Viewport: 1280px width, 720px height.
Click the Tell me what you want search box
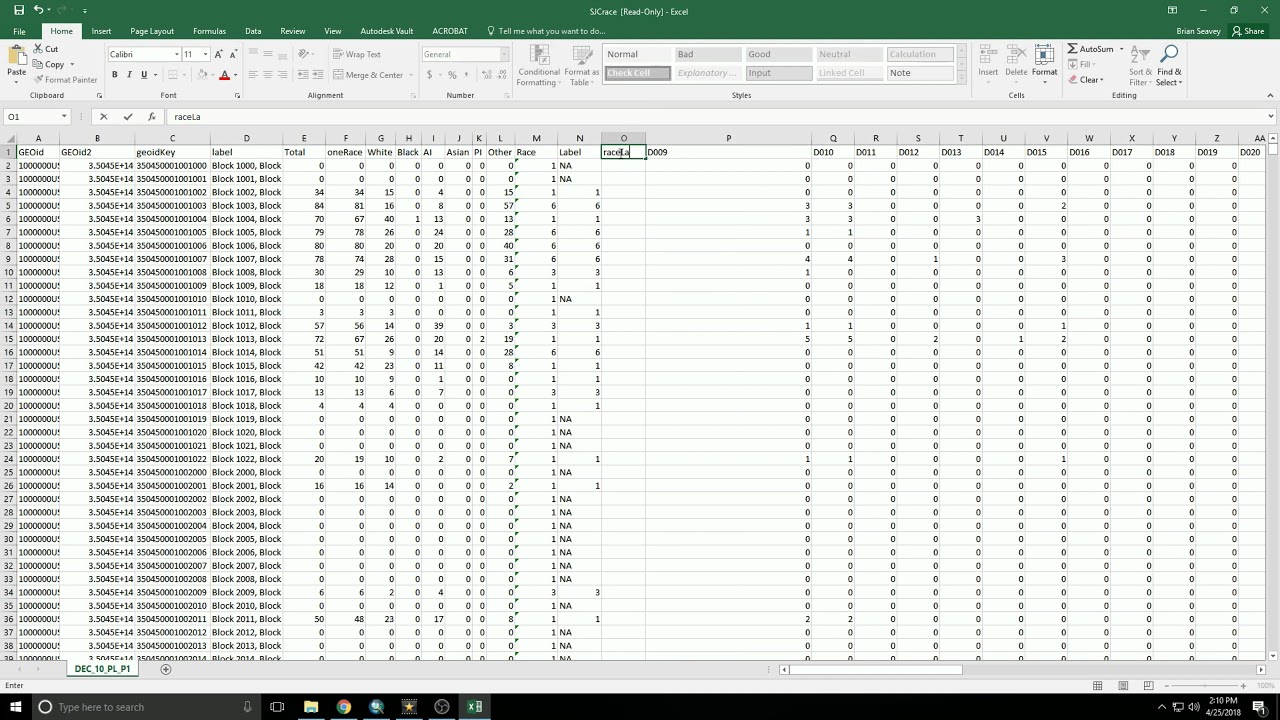click(x=551, y=31)
